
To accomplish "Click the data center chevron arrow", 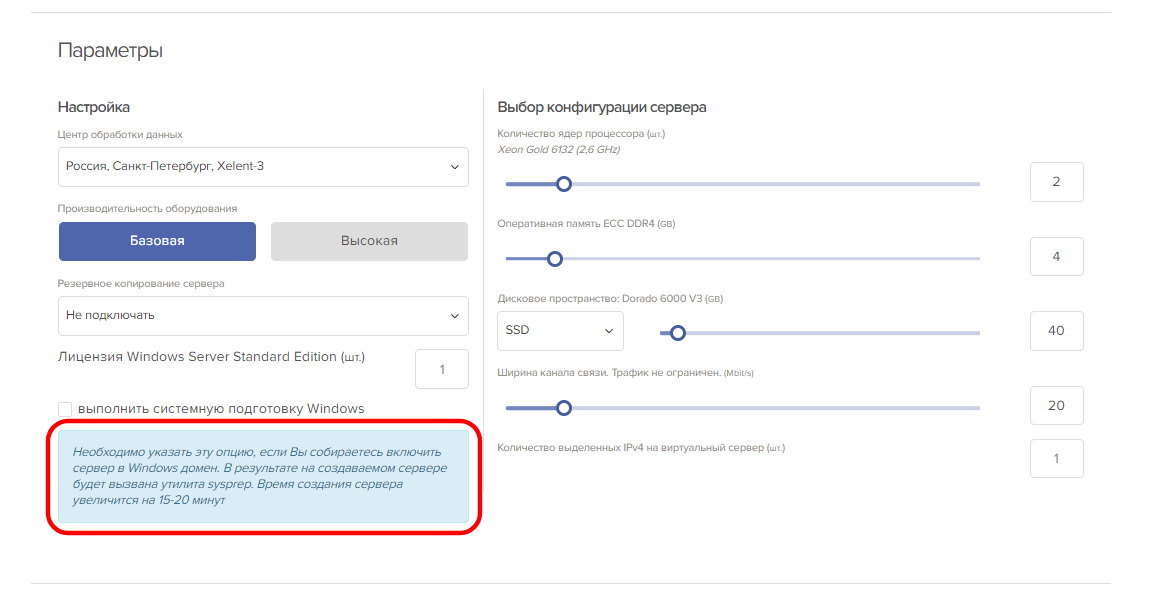I will (455, 167).
